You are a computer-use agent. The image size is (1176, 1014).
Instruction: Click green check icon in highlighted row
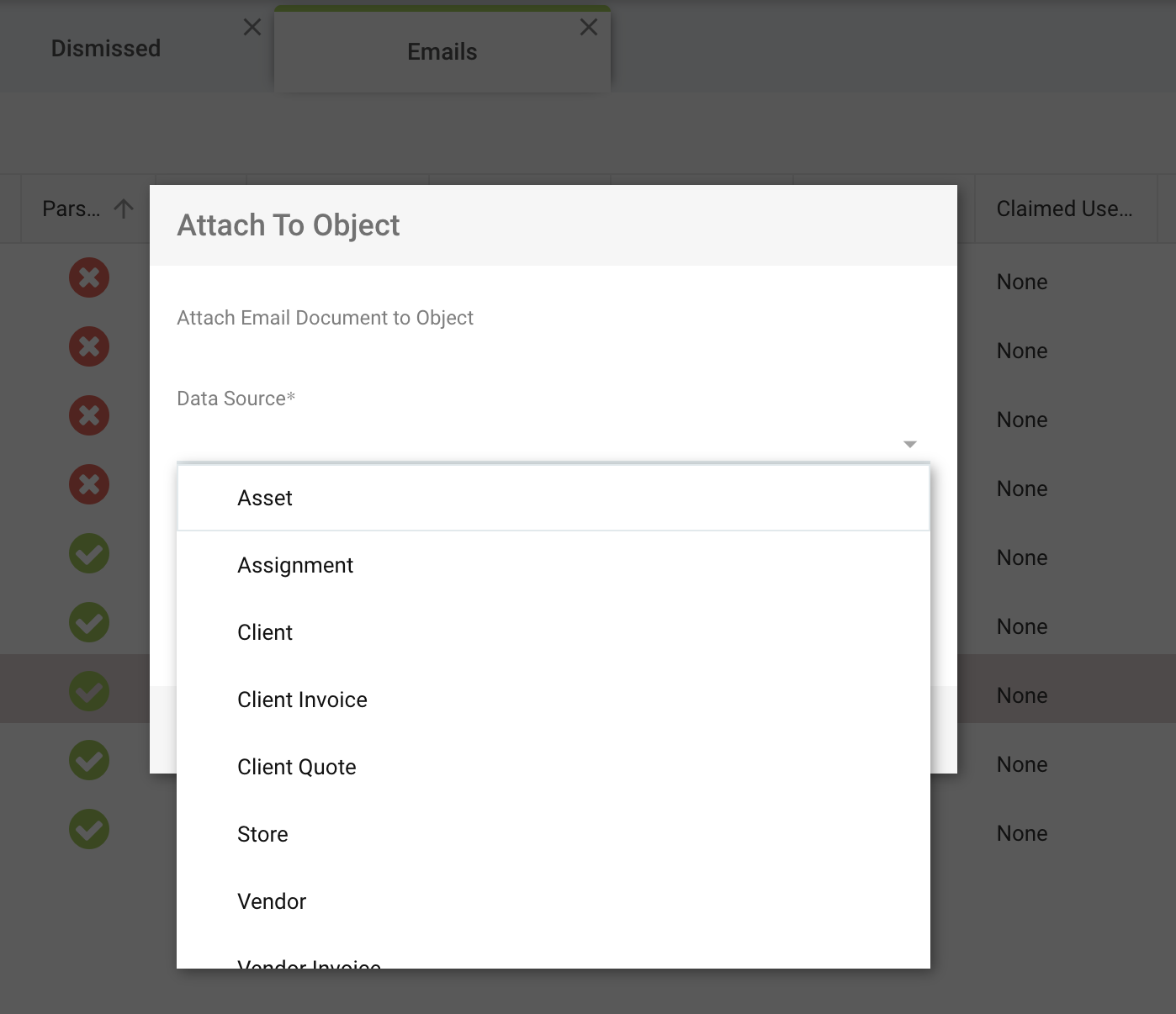89,691
